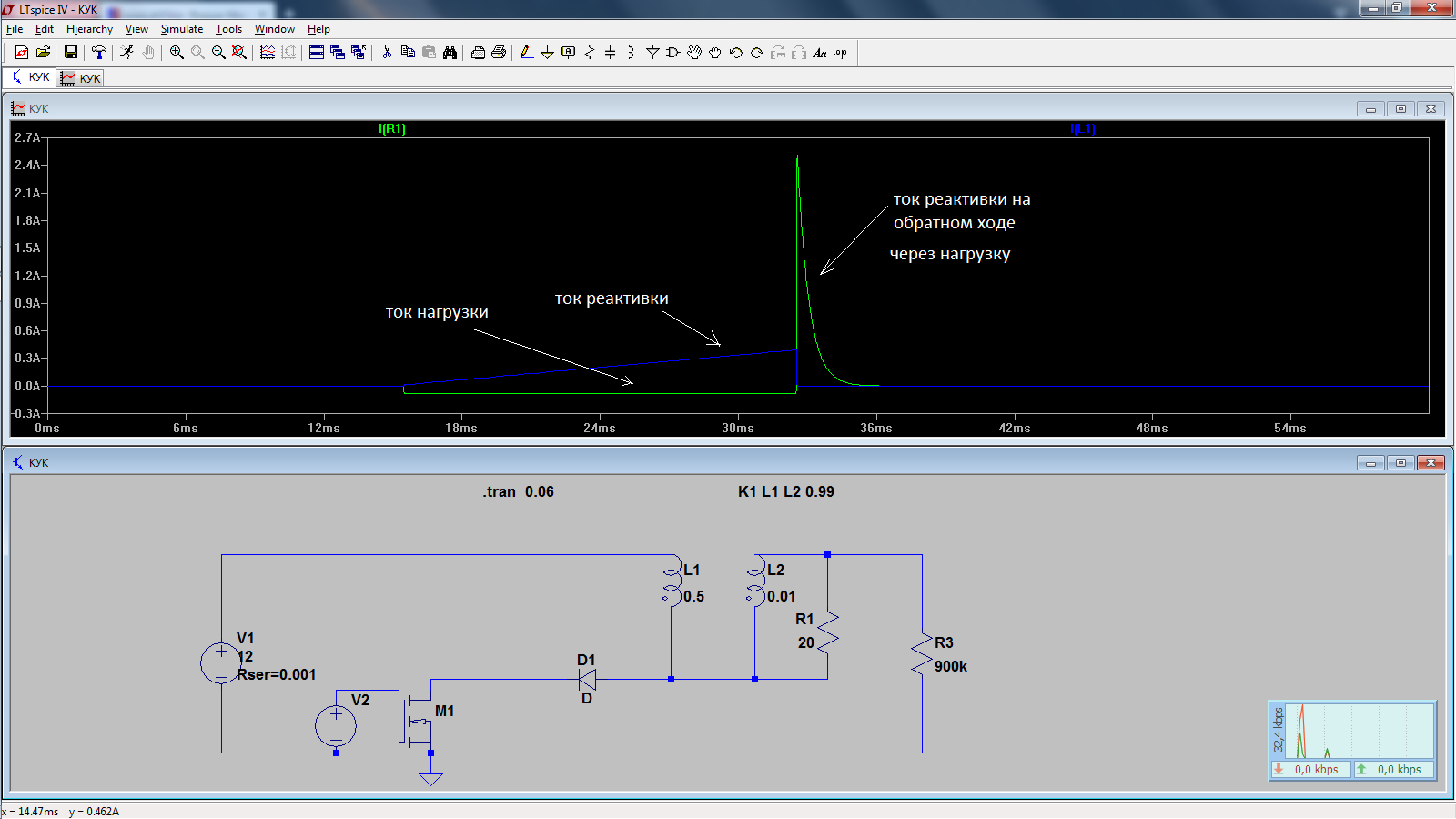
Task: Click the Zoom In magnifier icon
Action: [x=177, y=53]
